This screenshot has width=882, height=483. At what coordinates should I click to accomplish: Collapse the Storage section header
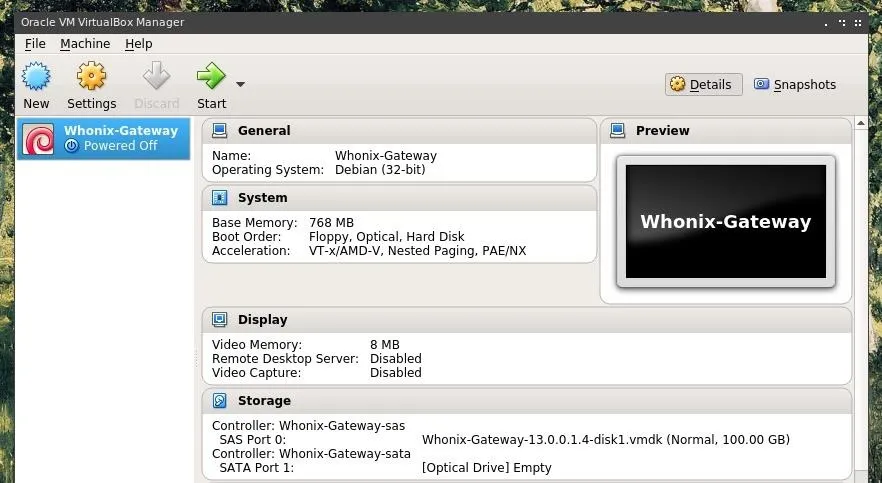(x=527, y=401)
